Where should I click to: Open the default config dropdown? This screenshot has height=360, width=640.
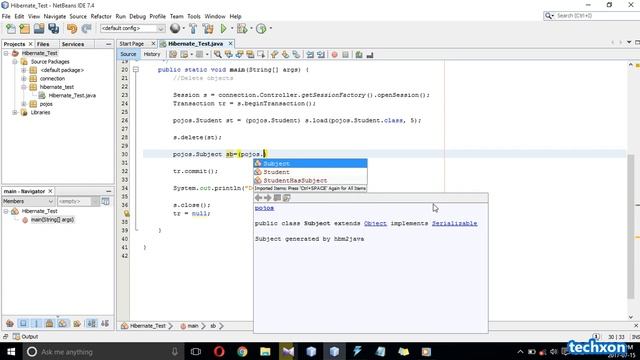coord(132,28)
